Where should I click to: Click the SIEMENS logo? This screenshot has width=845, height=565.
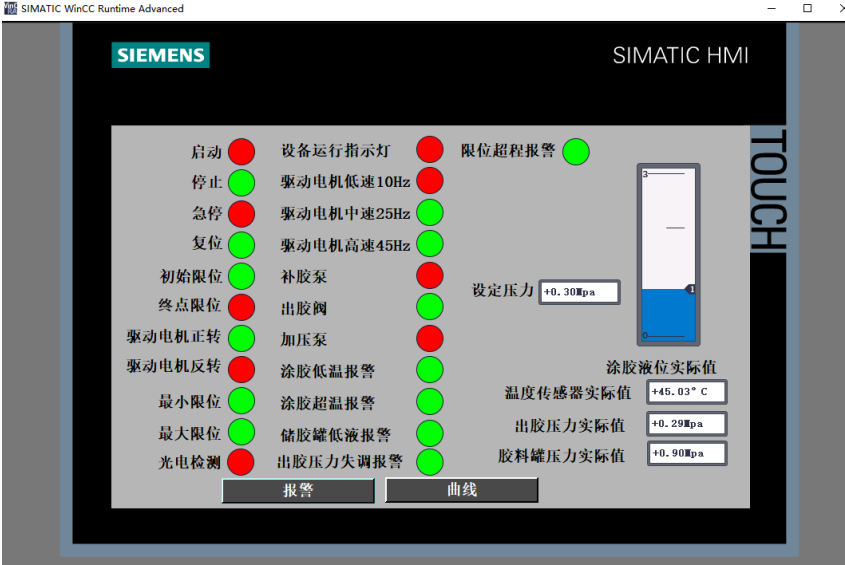pos(161,55)
